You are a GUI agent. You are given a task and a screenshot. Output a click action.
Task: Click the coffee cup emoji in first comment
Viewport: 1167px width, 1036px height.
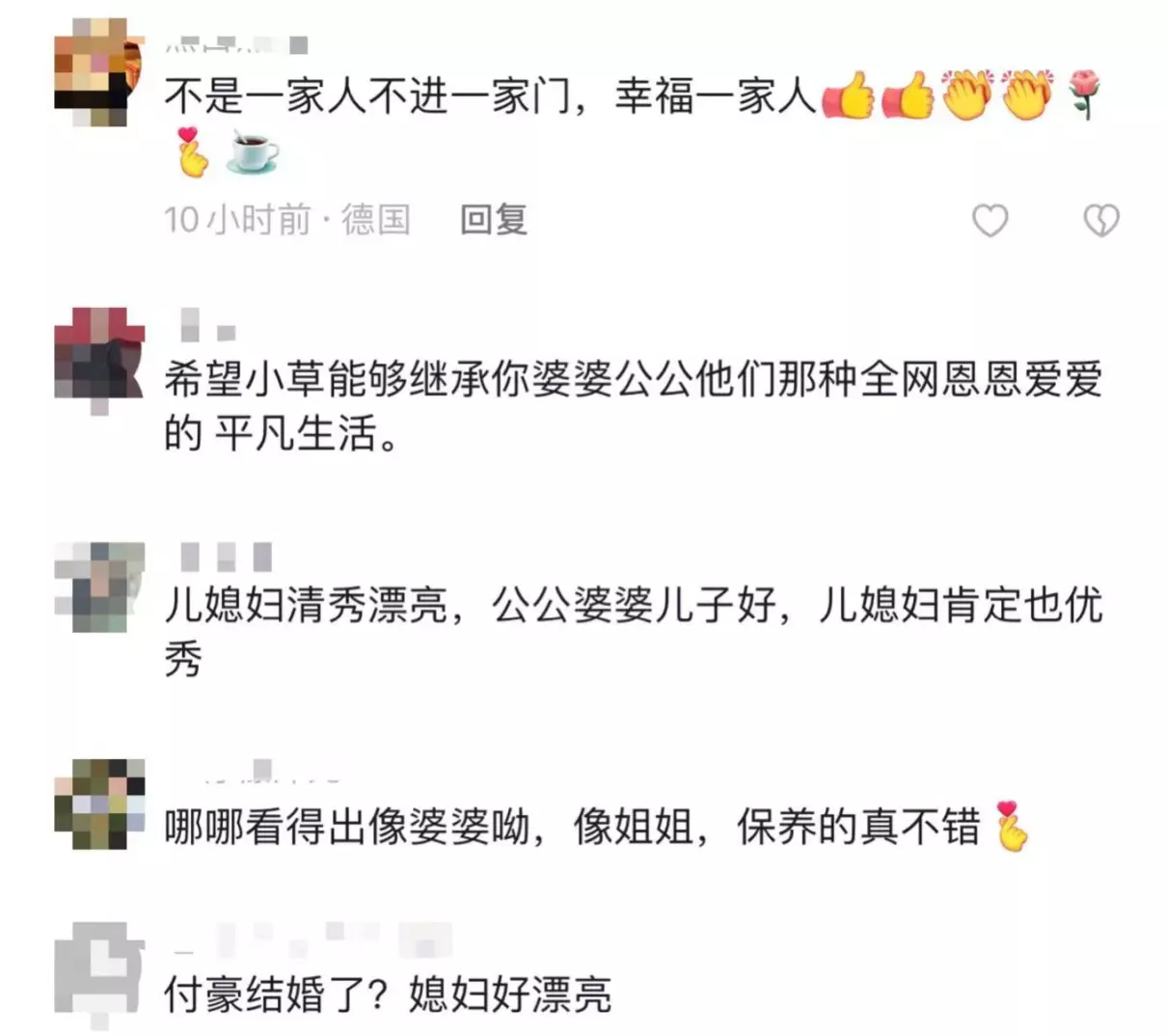[253, 152]
